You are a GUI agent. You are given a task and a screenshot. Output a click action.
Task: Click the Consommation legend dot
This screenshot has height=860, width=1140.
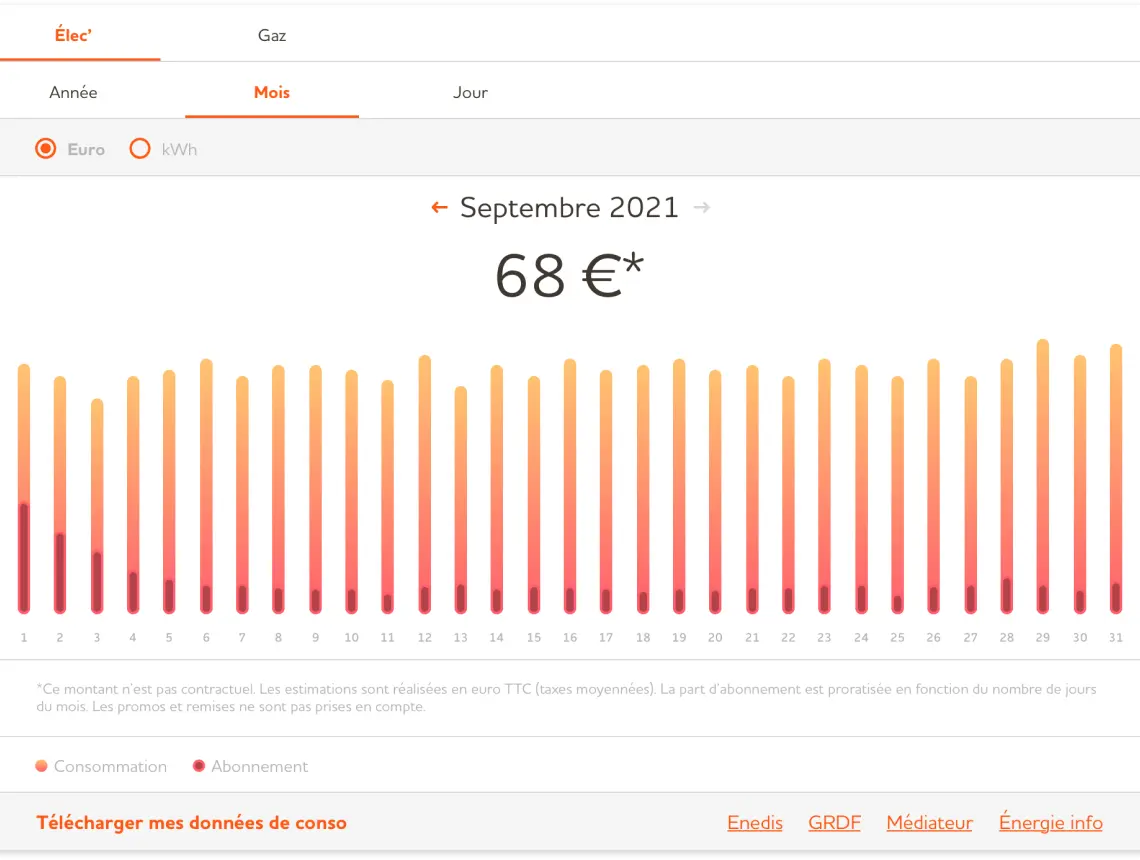[x=41, y=766]
